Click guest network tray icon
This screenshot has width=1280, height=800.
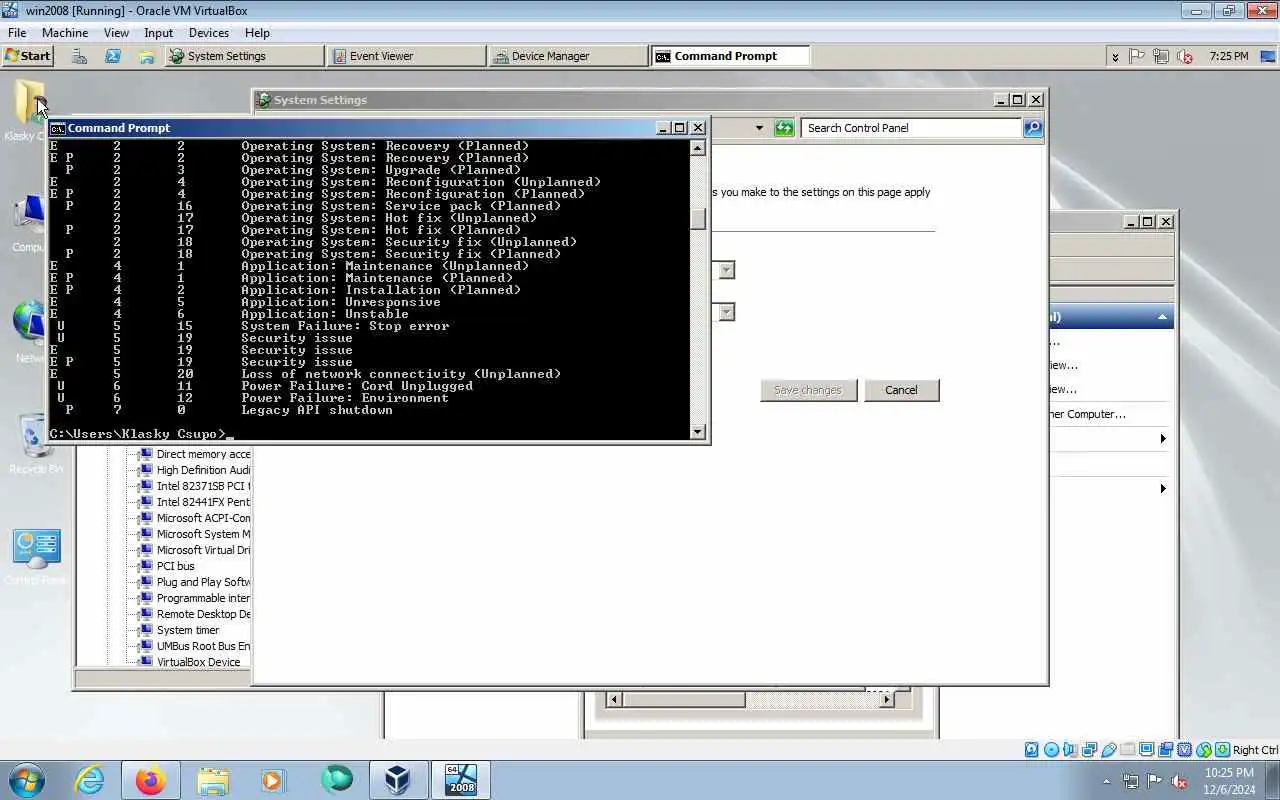point(1161,56)
